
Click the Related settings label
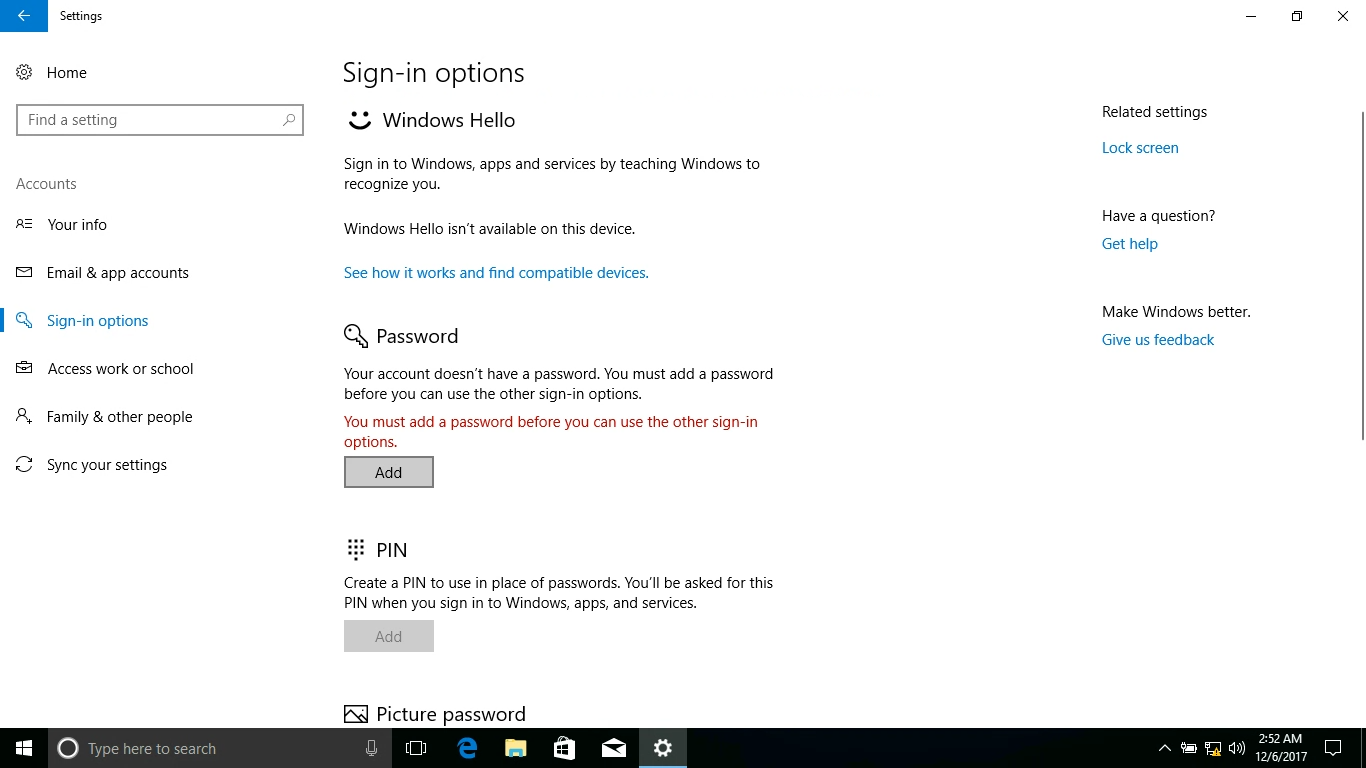(1154, 112)
